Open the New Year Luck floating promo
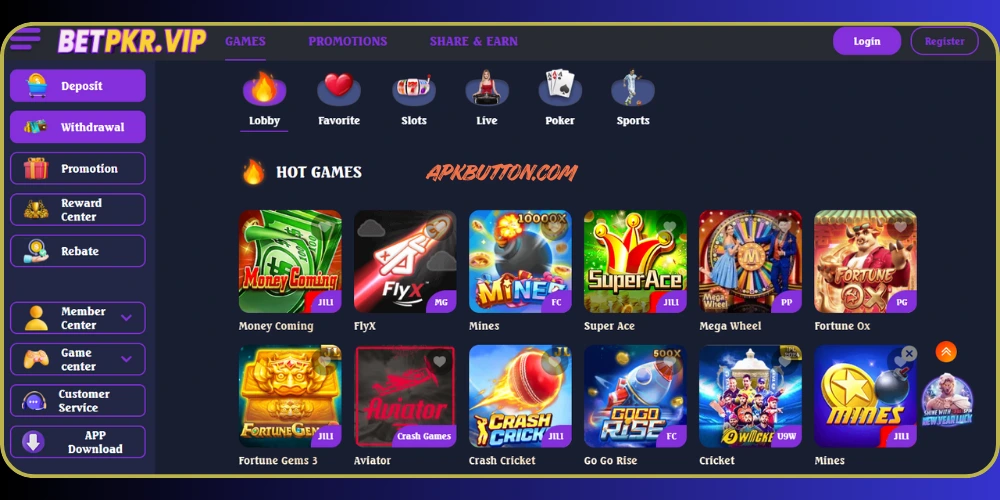Screen dimensions: 1000x500 (x=947, y=400)
